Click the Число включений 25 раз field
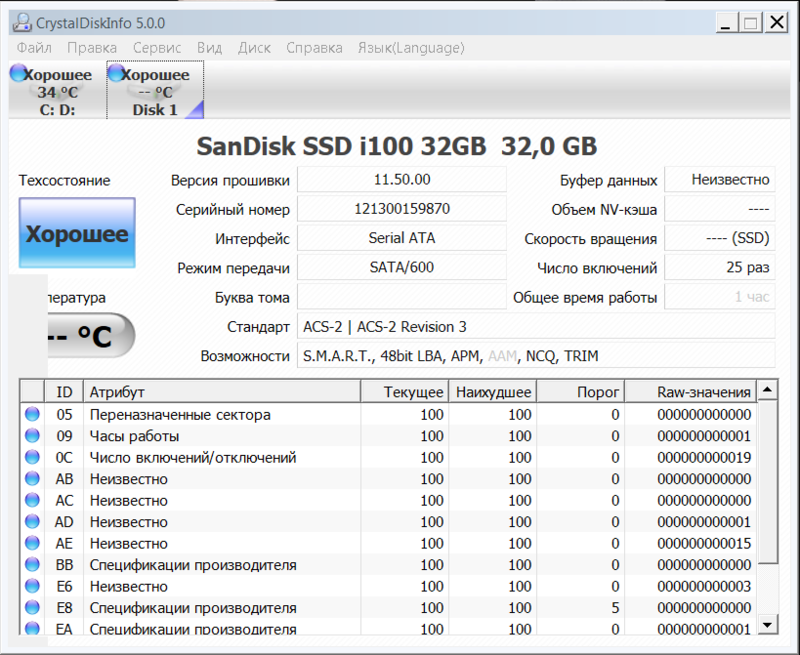Image resolution: width=800 pixels, height=655 pixels. [720, 267]
